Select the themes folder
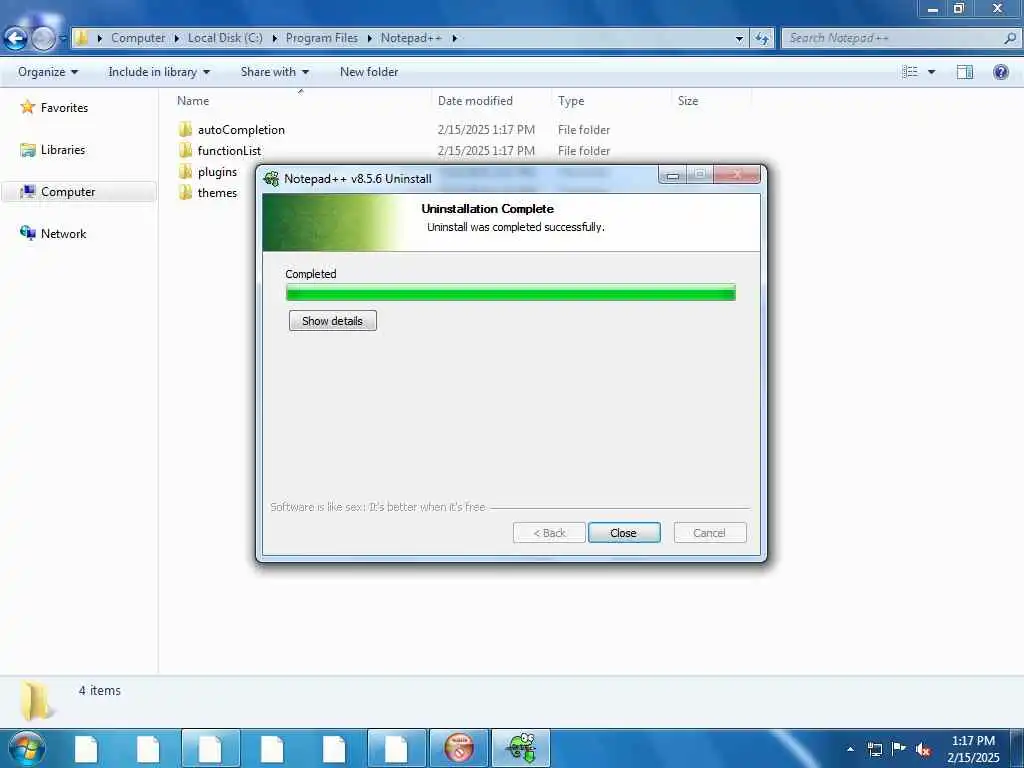 pyautogui.click(x=217, y=193)
